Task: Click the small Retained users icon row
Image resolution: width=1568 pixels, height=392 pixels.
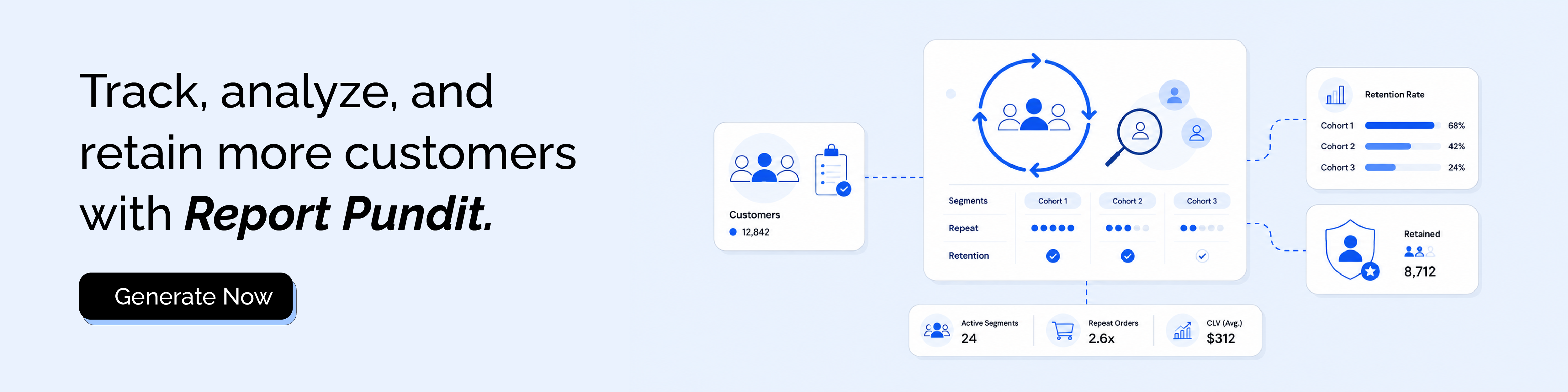Action: pyautogui.click(x=1419, y=251)
